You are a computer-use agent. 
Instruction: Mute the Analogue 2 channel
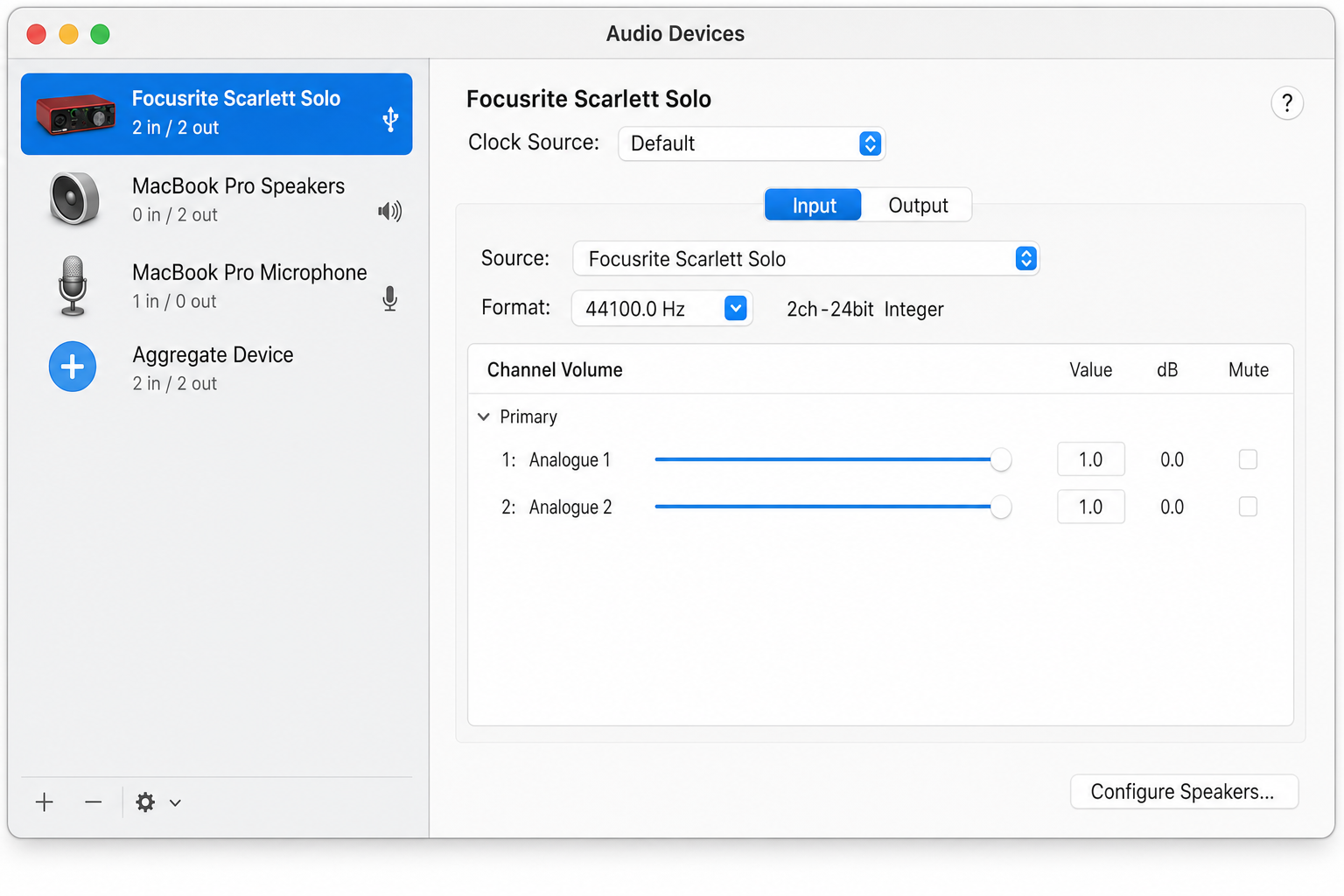(x=1248, y=507)
